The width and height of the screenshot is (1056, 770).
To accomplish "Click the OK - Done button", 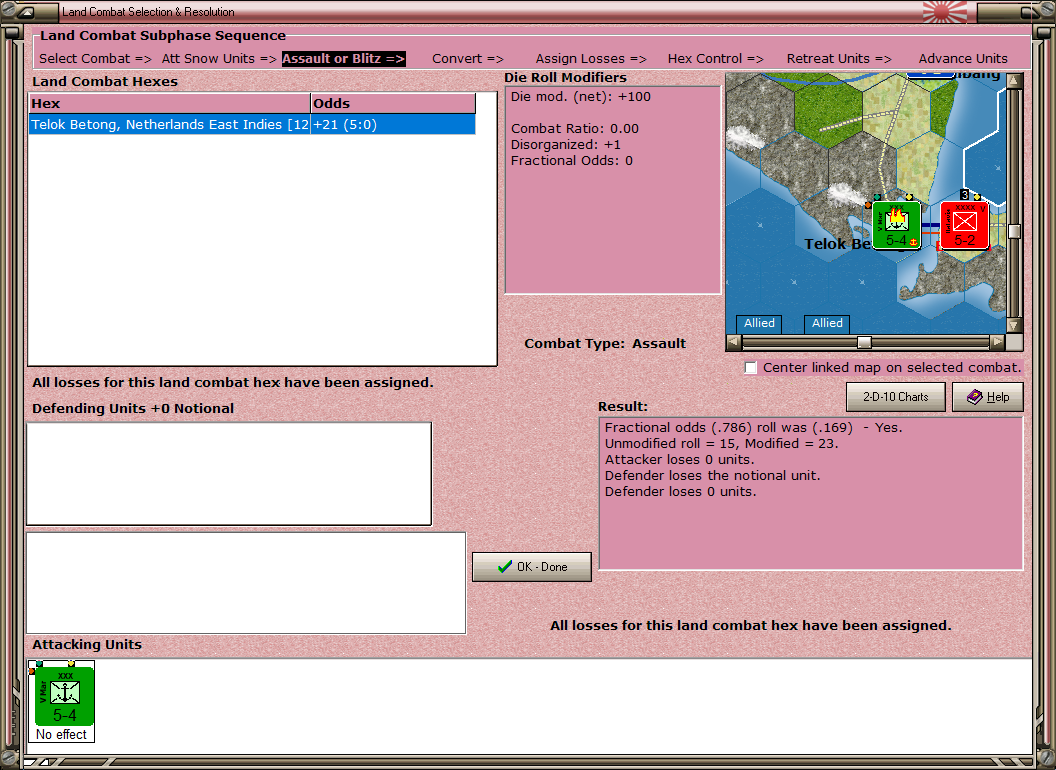I will coord(531,567).
